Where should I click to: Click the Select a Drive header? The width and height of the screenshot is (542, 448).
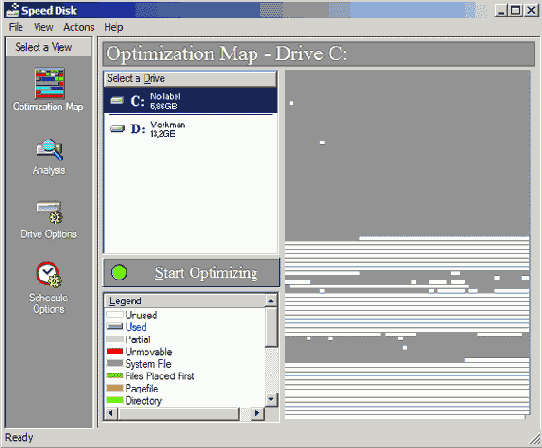pyautogui.click(x=190, y=79)
